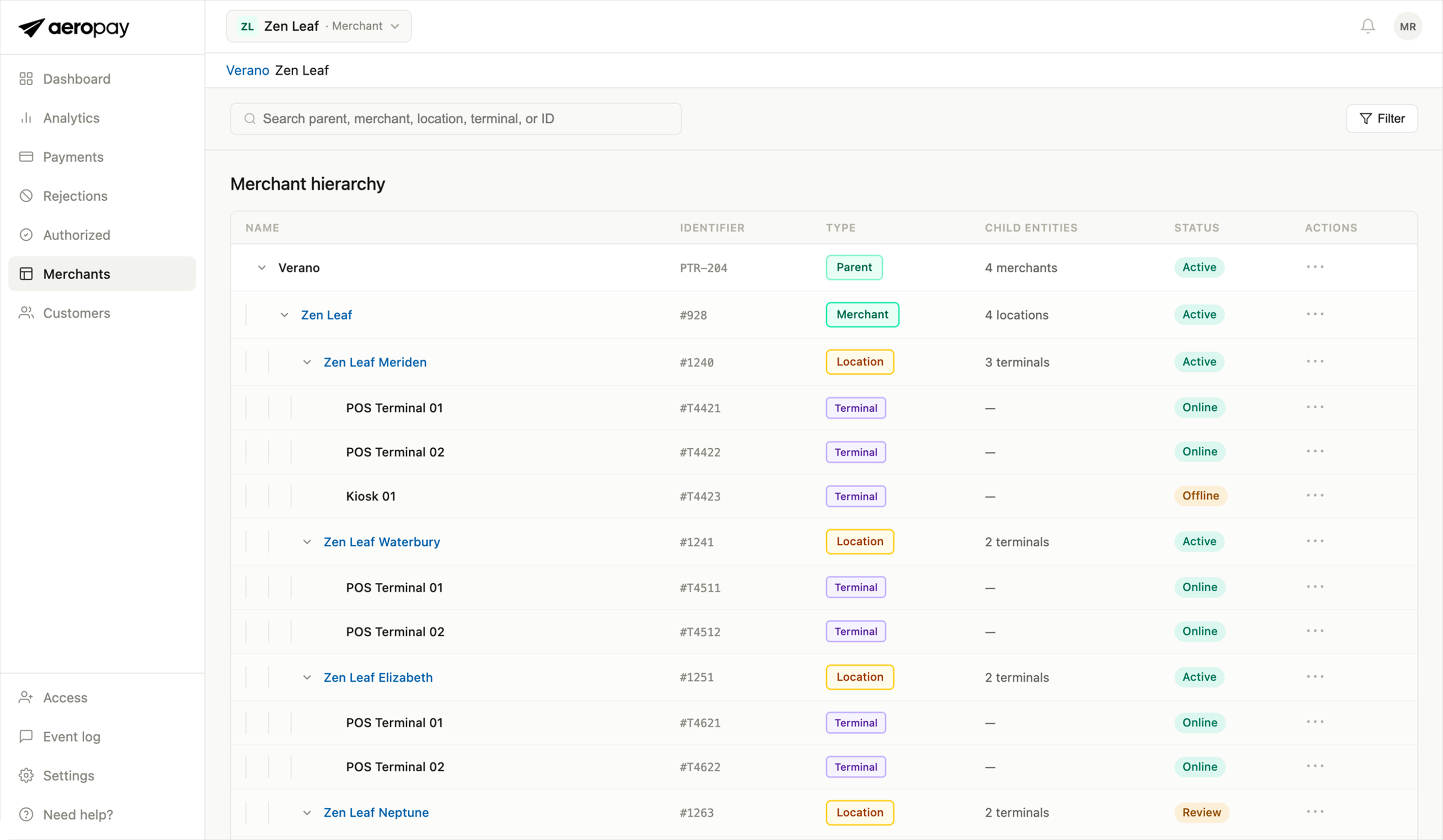The height and width of the screenshot is (840, 1443).
Task: Open Zen Leaf Meriden link
Action: tap(375, 362)
